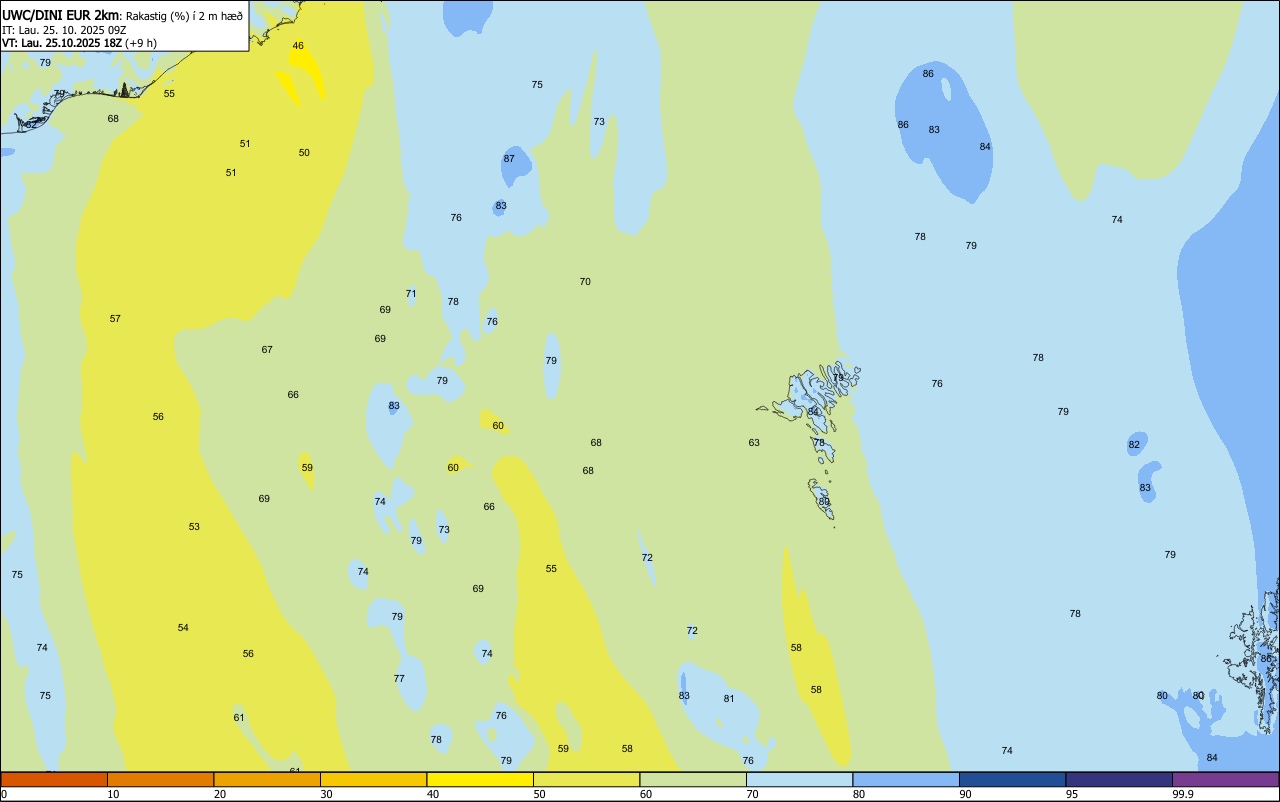Click the map humidity value 63
This screenshot has width=1280, height=802.
click(x=754, y=443)
